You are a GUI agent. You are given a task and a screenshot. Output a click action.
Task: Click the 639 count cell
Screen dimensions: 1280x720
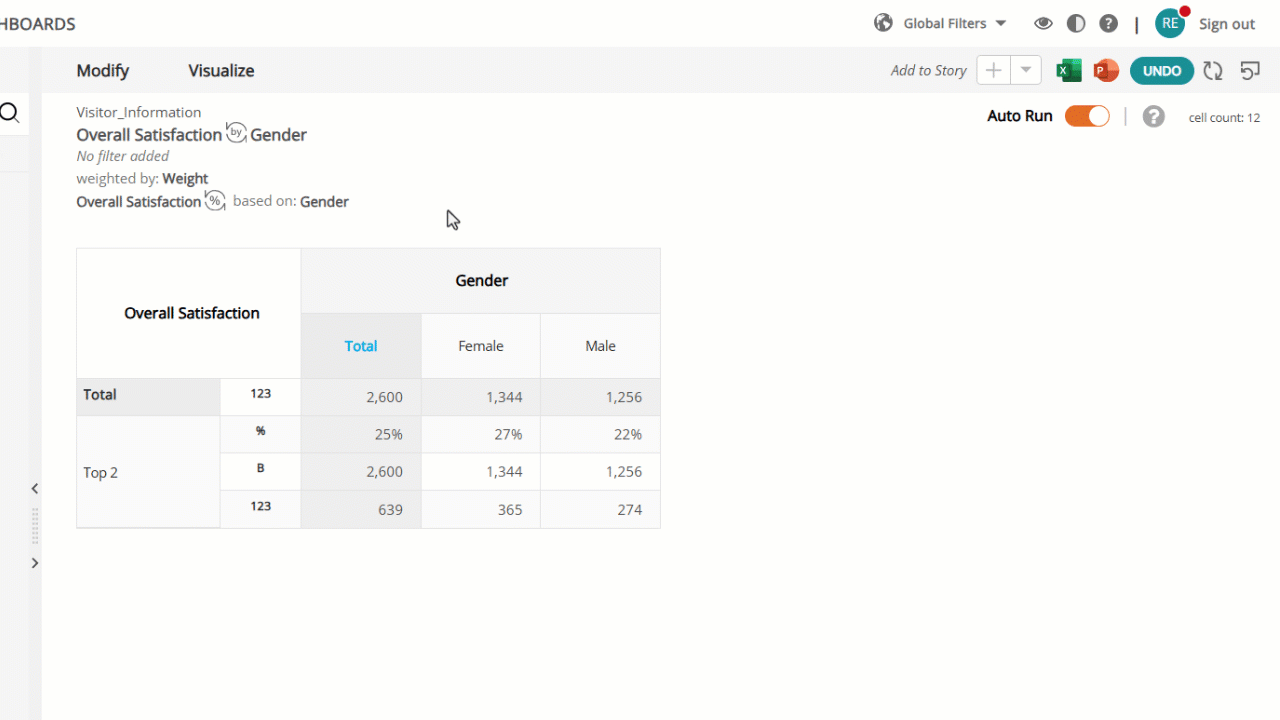(x=361, y=510)
